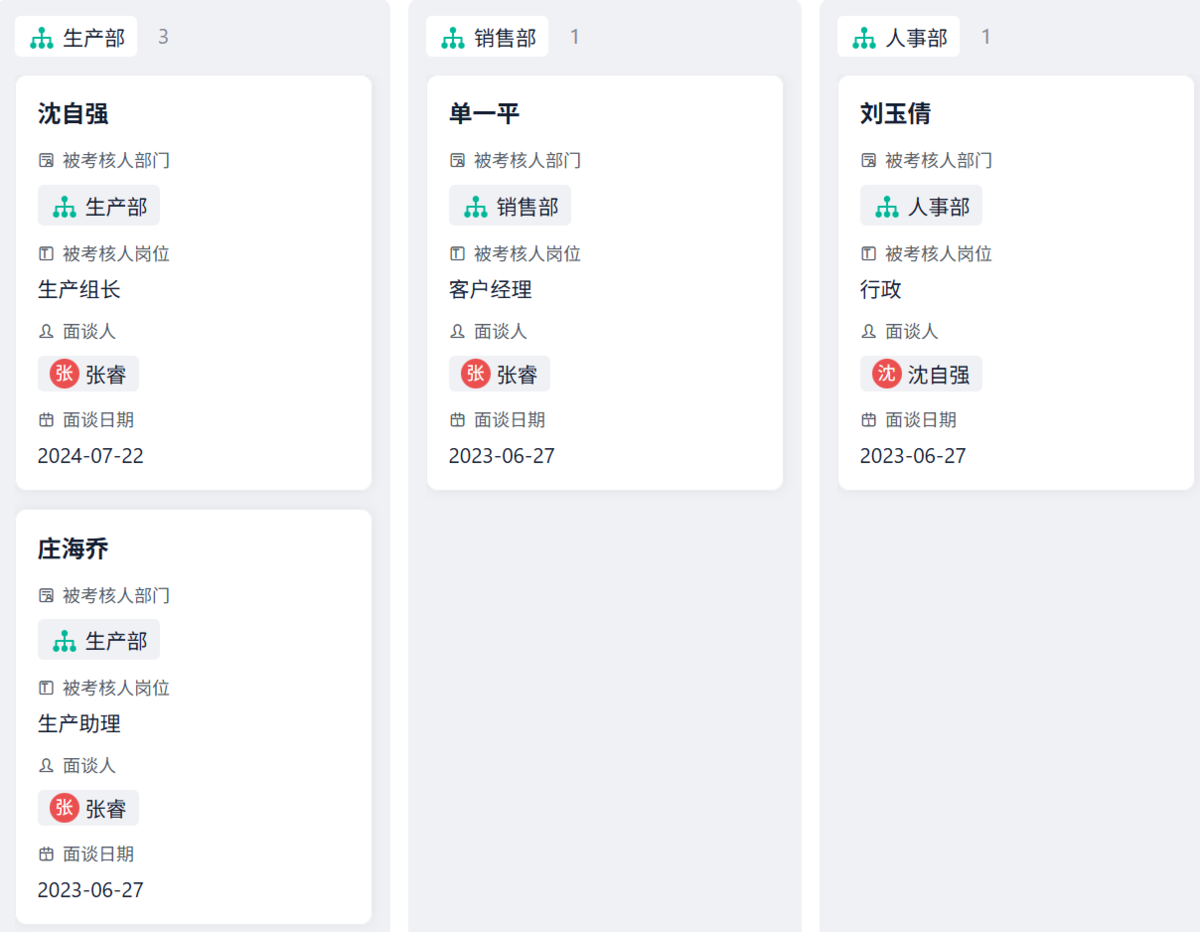
Task: Click the 客户经理 position value
Action: point(490,290)
